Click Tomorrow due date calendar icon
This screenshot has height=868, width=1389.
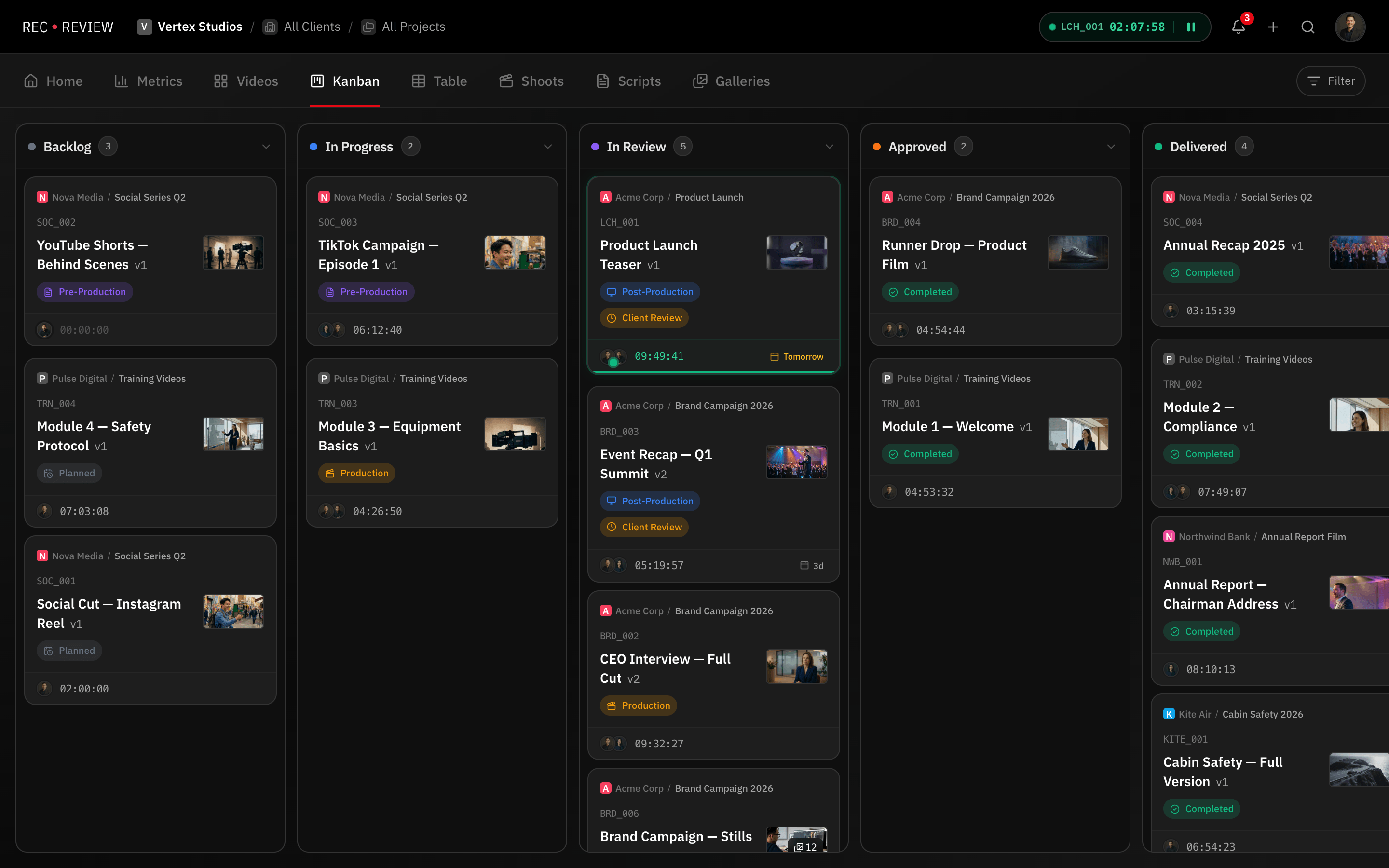(x=774, y=356)
